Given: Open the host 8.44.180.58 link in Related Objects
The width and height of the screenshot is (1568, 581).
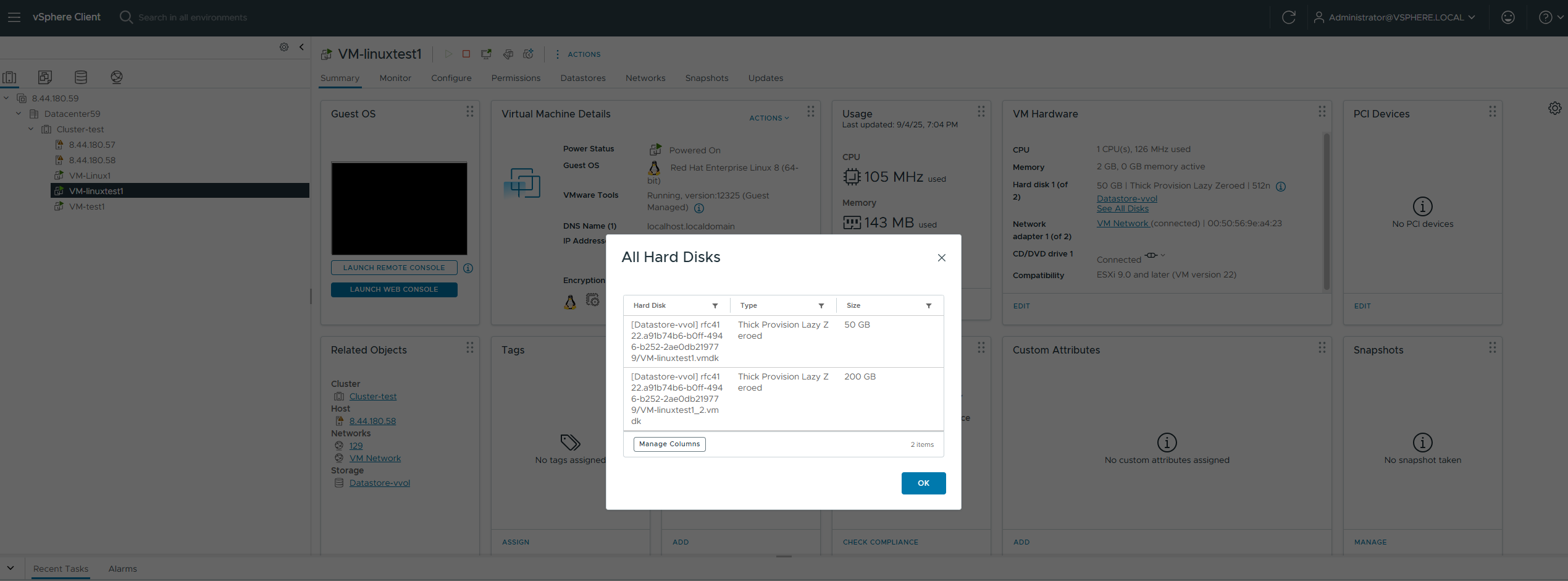Looking at the screenshot, I should click(372, 421).
